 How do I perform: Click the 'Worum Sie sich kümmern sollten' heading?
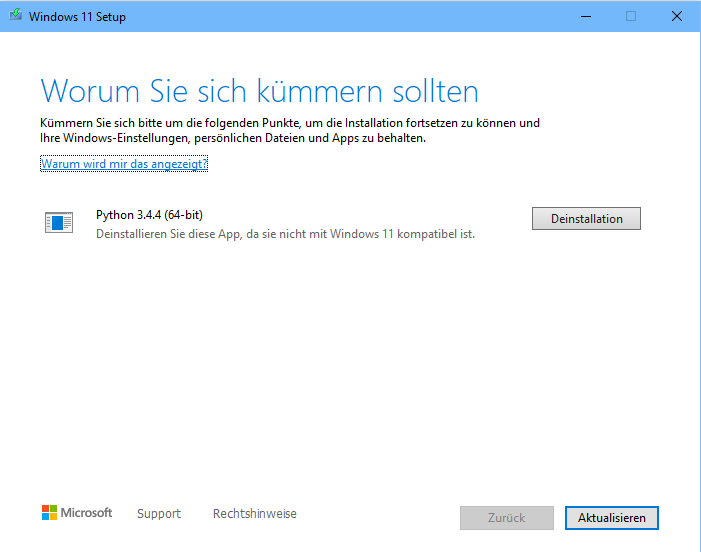[259, 91]
